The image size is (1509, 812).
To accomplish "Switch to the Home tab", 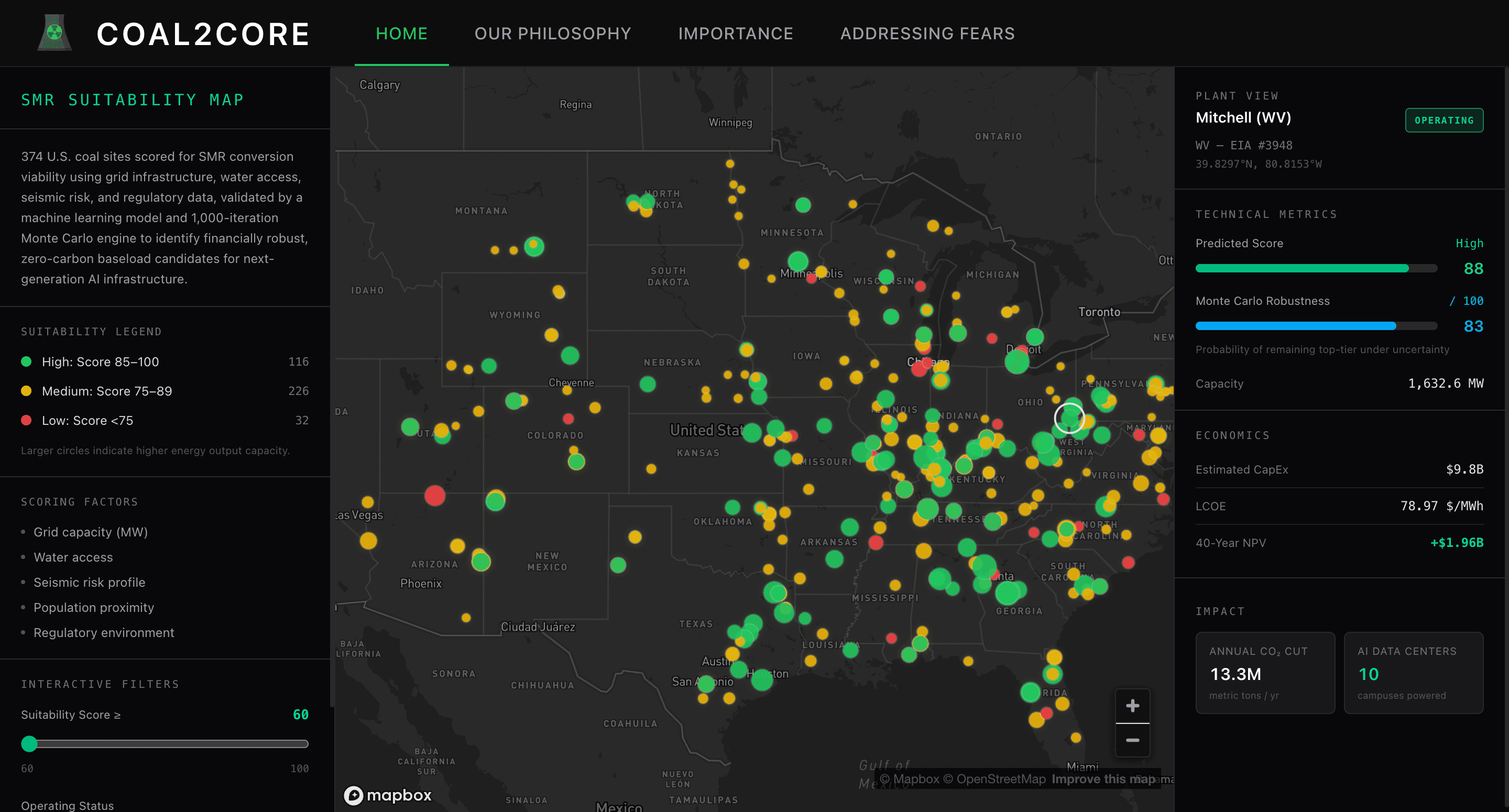I will tap(401, 34).
